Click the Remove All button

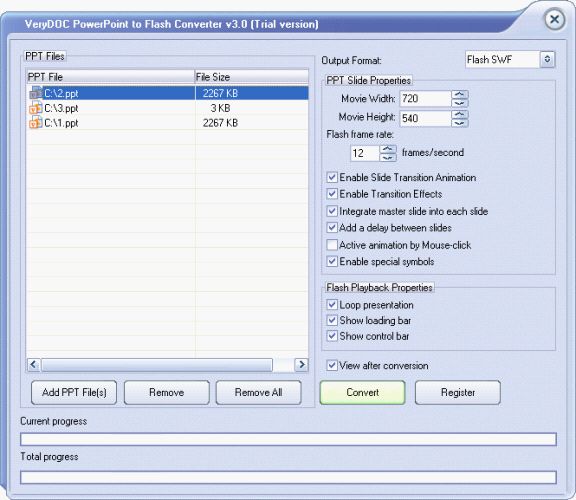click(x=259, y=392)
